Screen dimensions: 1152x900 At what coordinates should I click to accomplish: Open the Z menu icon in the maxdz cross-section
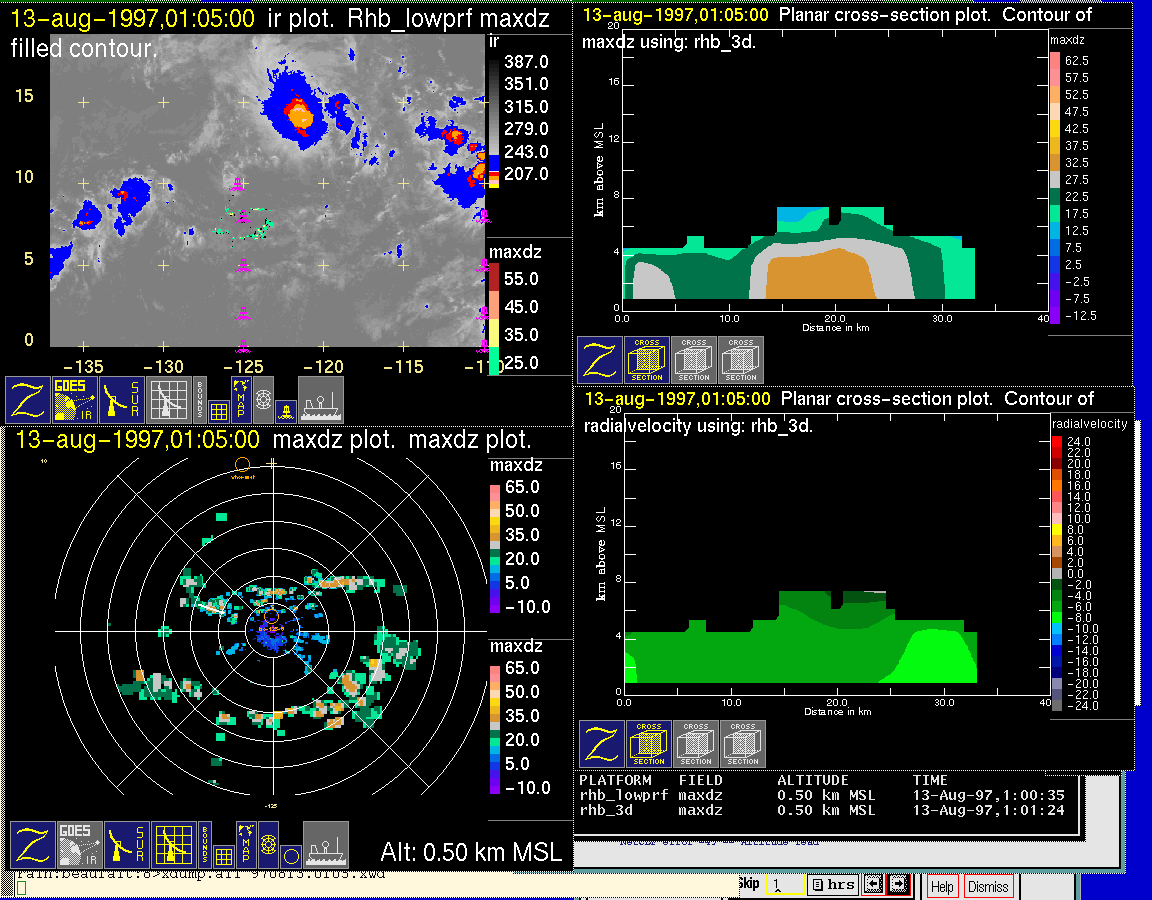(600, 360)
